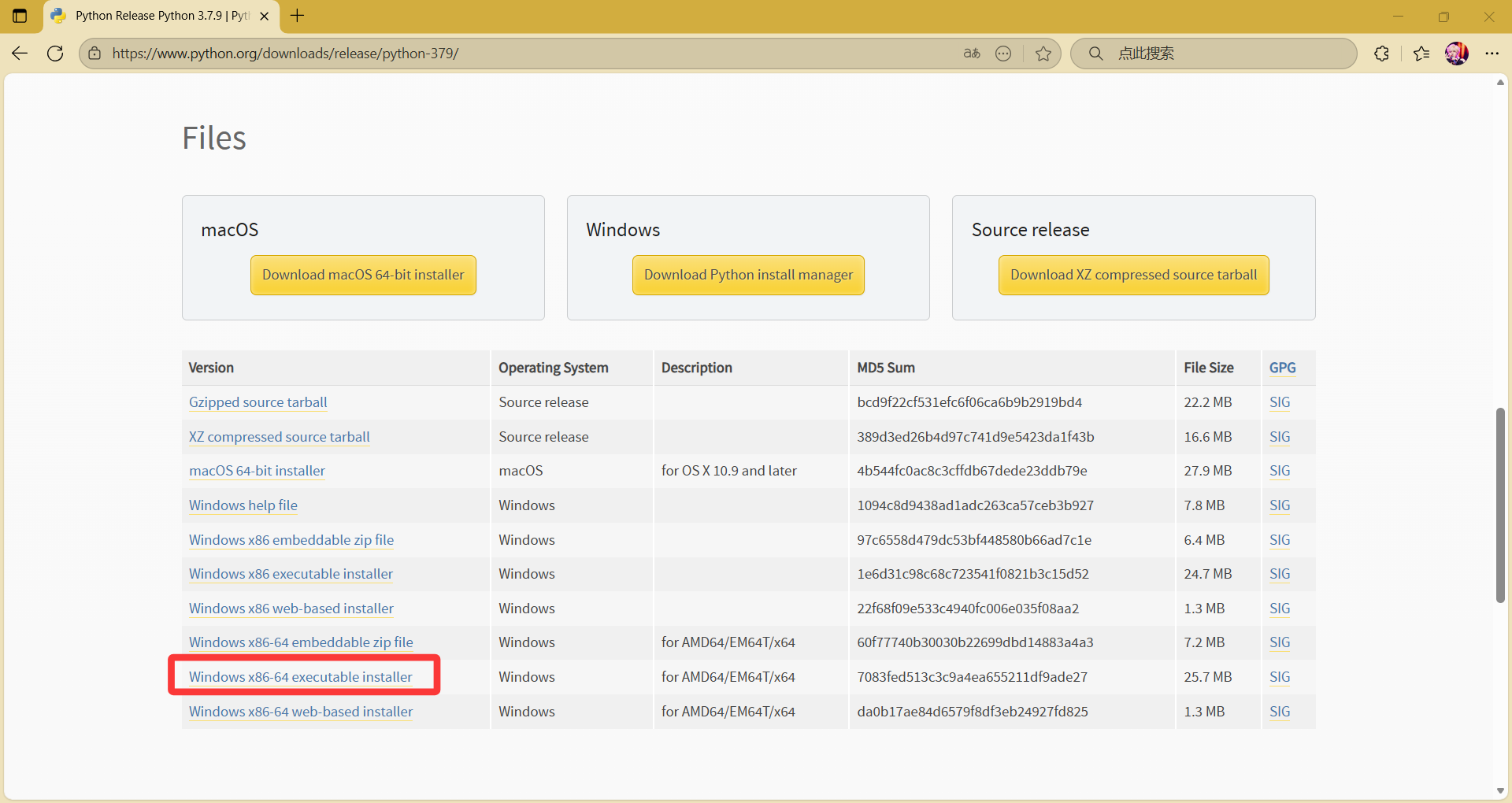Open XZ compressed source tarball table link
This screenshot has width=1512, height=803.
[280, 437]
